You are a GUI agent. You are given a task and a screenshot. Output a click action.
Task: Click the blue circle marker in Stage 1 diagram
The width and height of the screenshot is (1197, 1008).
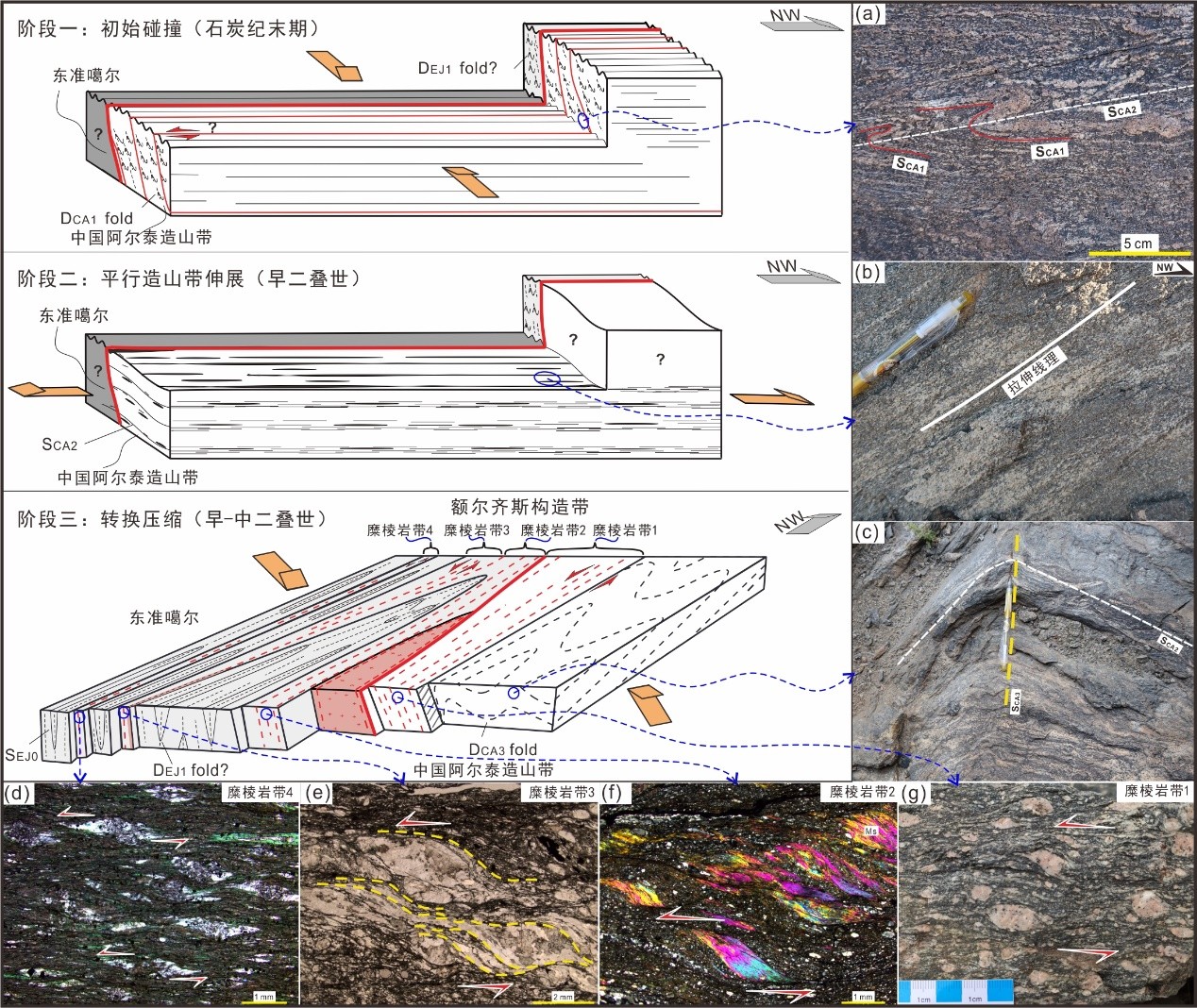coord(583,121)
